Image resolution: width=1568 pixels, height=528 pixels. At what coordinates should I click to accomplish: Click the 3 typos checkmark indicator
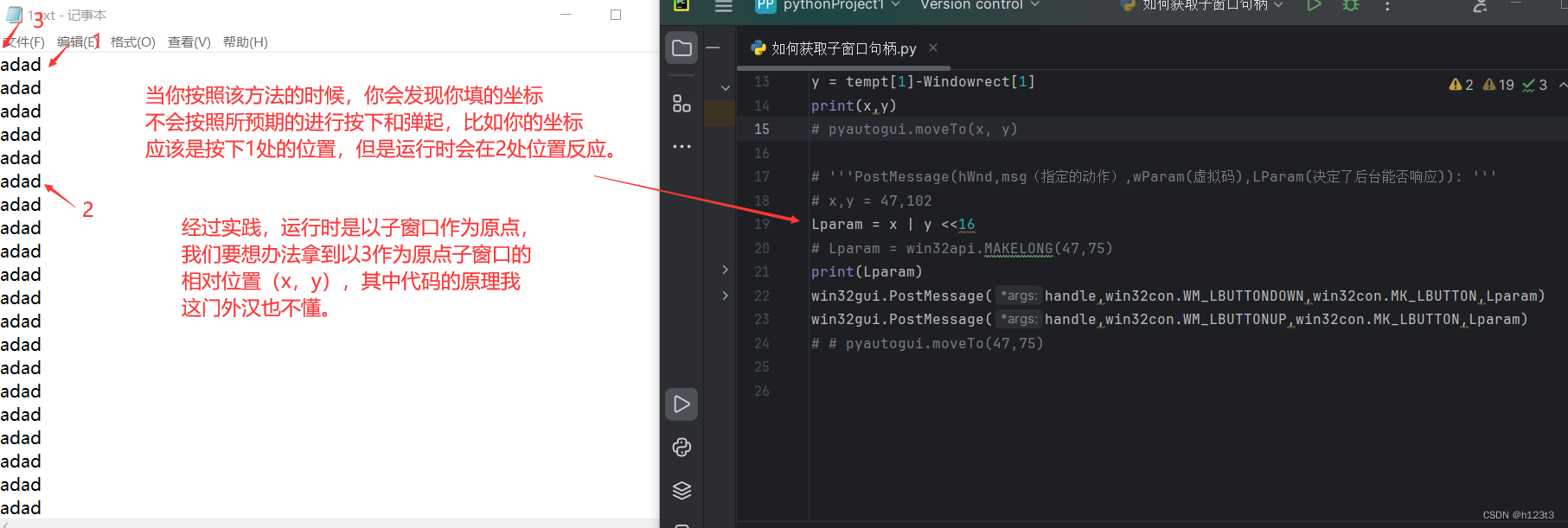[x=1535, y=85]
